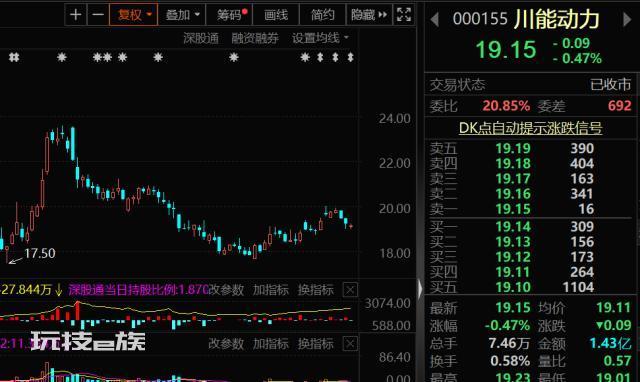Zoom out chart with minus icon

pyautogui.click(x=98, y=15)
